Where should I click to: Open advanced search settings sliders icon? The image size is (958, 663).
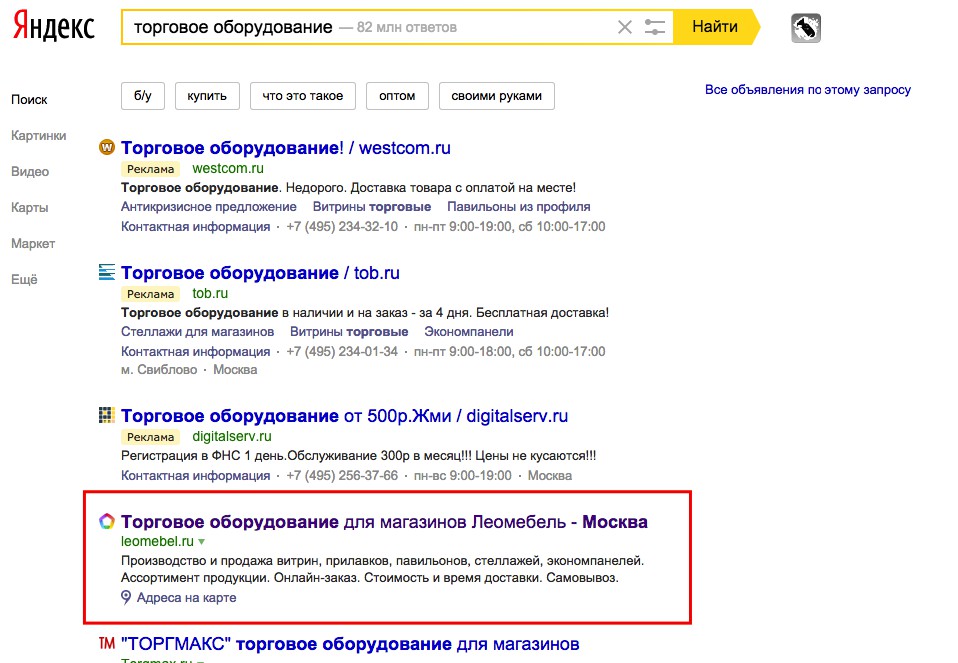point(654,27)
